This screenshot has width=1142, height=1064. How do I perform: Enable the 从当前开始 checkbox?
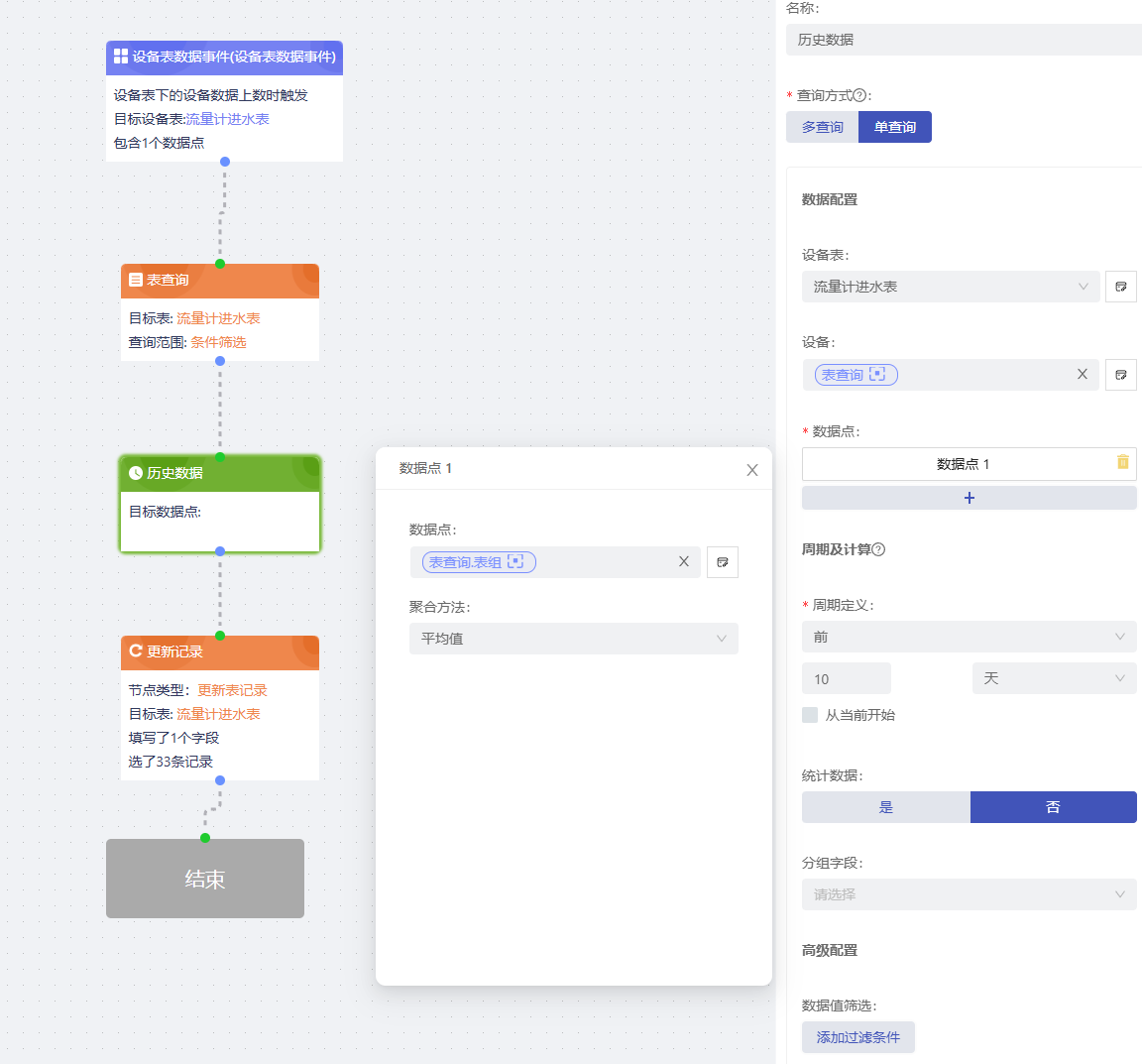tap(810, 715)
